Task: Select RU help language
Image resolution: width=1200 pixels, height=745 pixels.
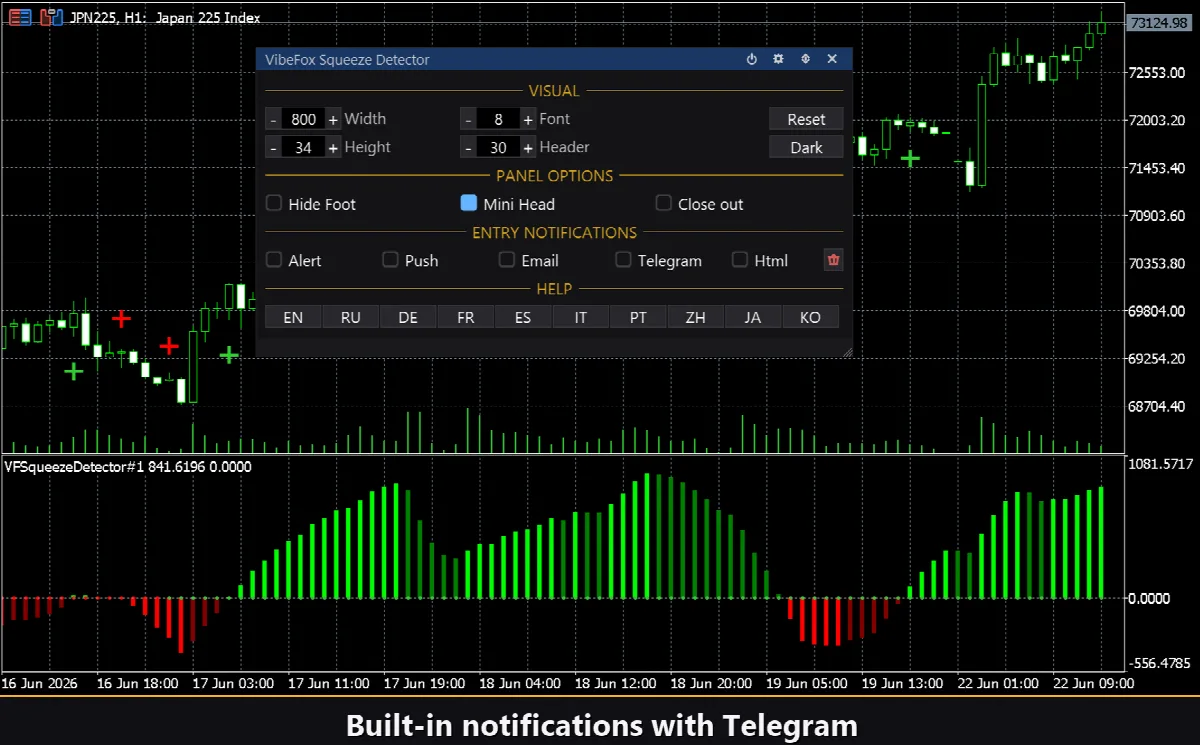Action: (x=351, y=317)
